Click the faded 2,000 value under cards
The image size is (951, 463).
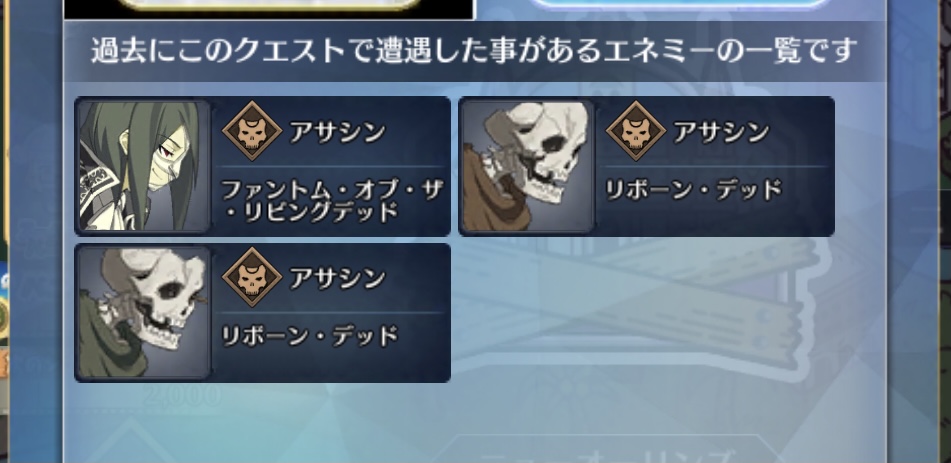pos(182,397)
